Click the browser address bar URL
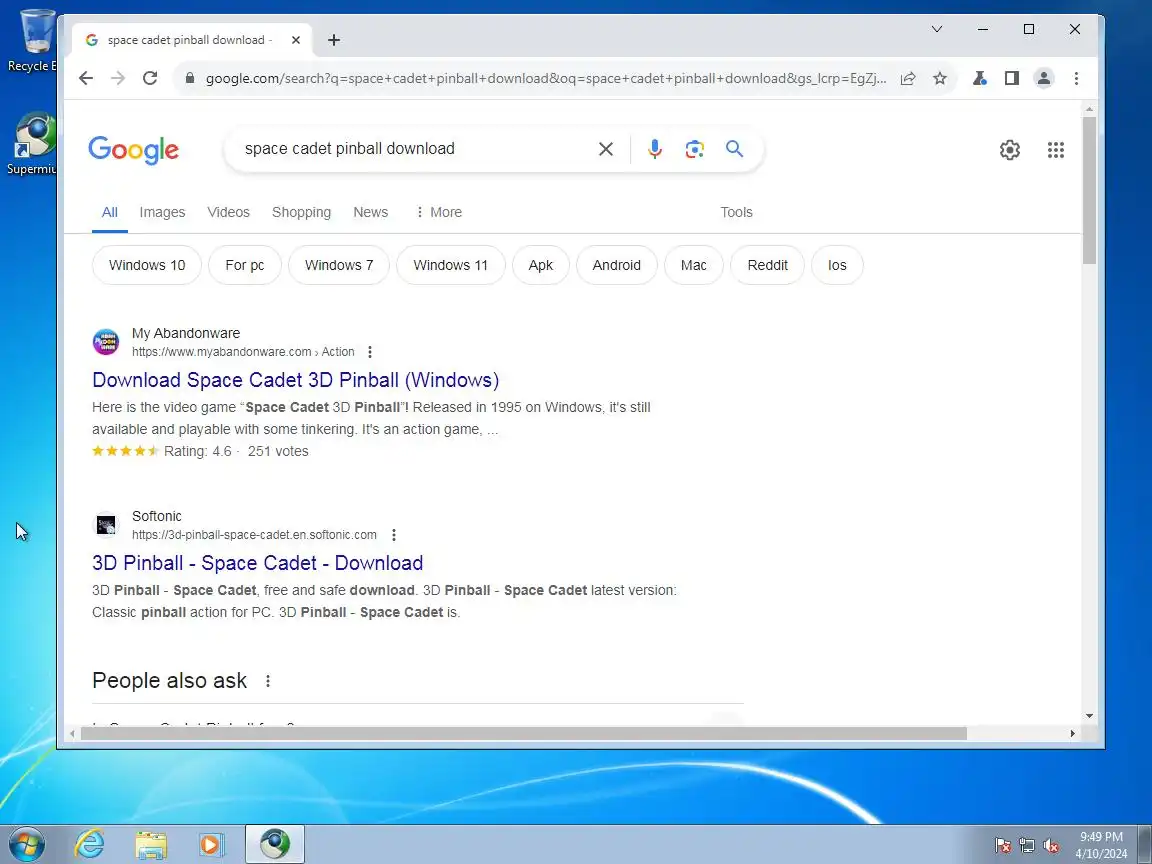 point(546,78)
